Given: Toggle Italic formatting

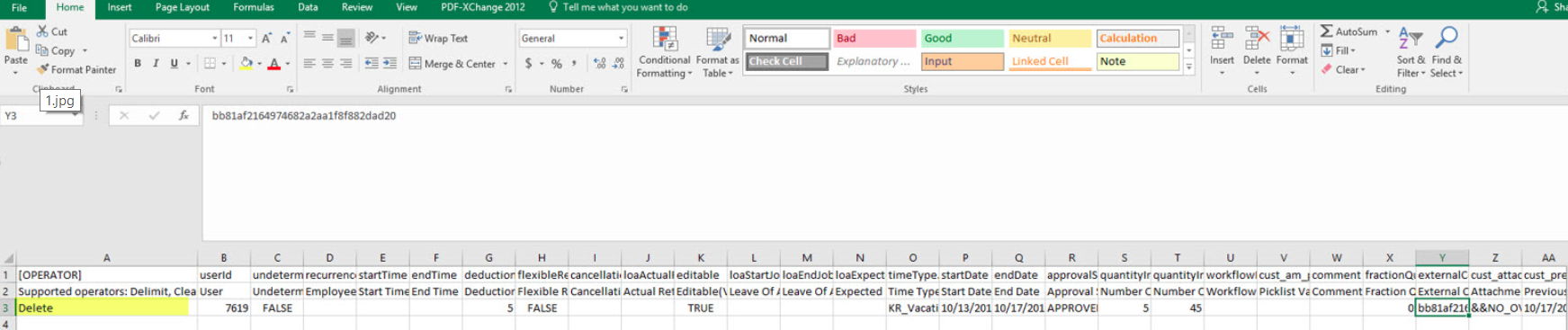Looking at the screenshot, I should [x=156, y=63].
